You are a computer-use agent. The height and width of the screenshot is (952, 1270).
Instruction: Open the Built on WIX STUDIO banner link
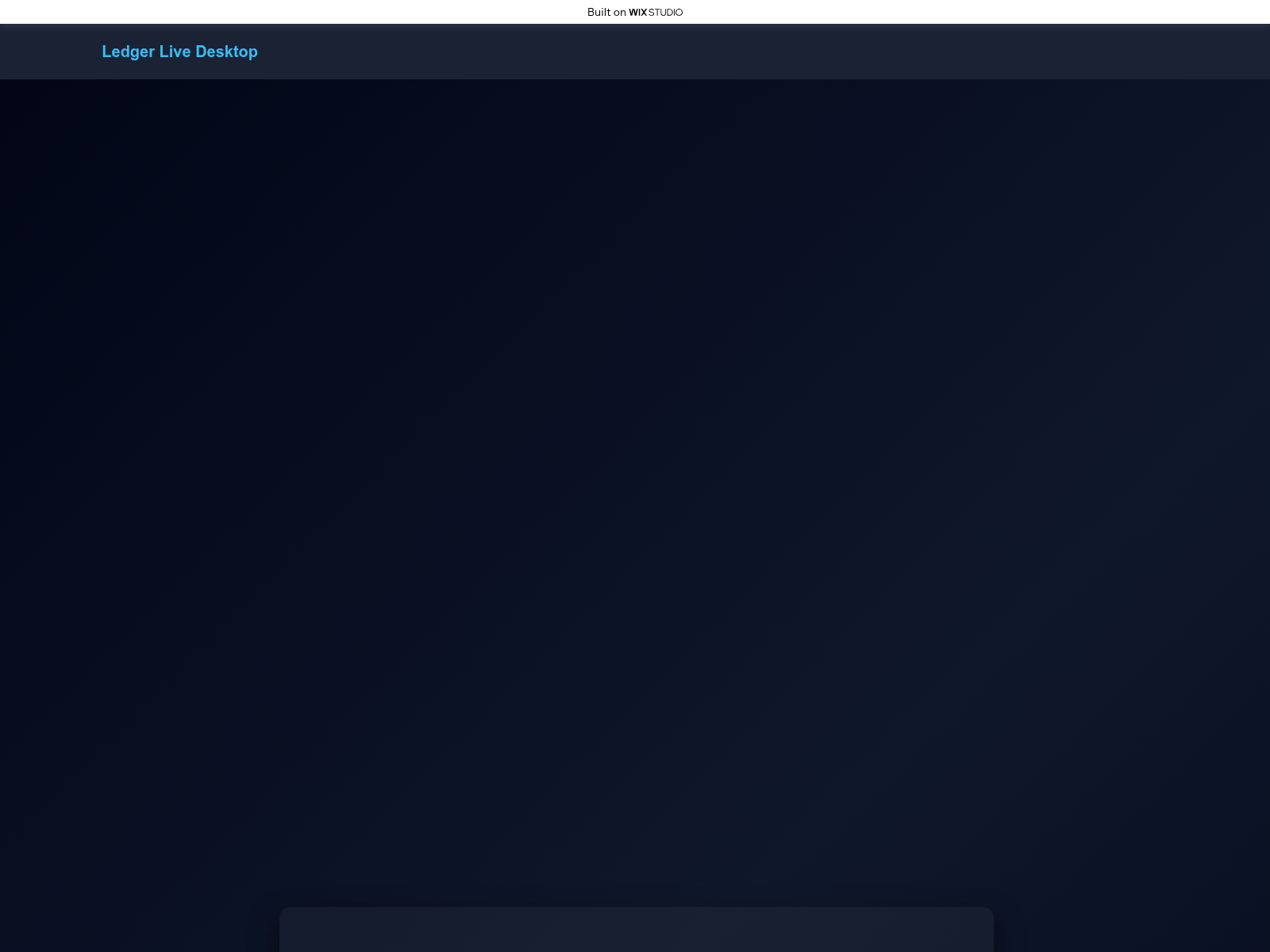(x=634, y=12)
